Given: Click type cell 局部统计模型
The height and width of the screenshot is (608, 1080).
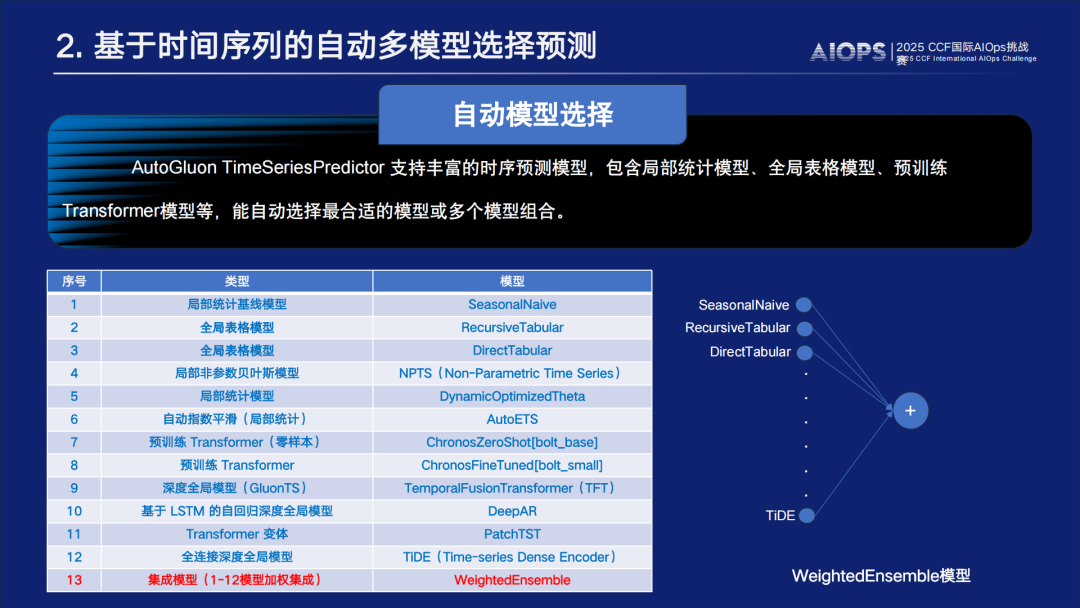Looking at the screenshot, I should click(237, 396).
